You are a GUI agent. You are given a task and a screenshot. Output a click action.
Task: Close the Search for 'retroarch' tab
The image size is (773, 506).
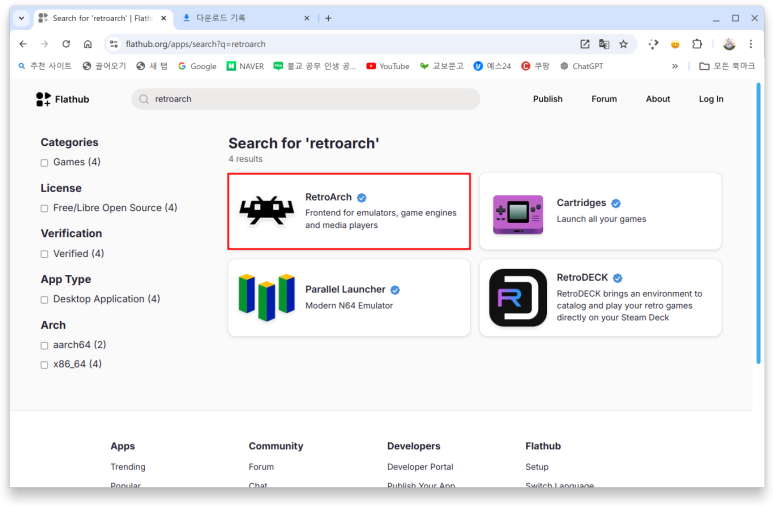pos(164,18)
